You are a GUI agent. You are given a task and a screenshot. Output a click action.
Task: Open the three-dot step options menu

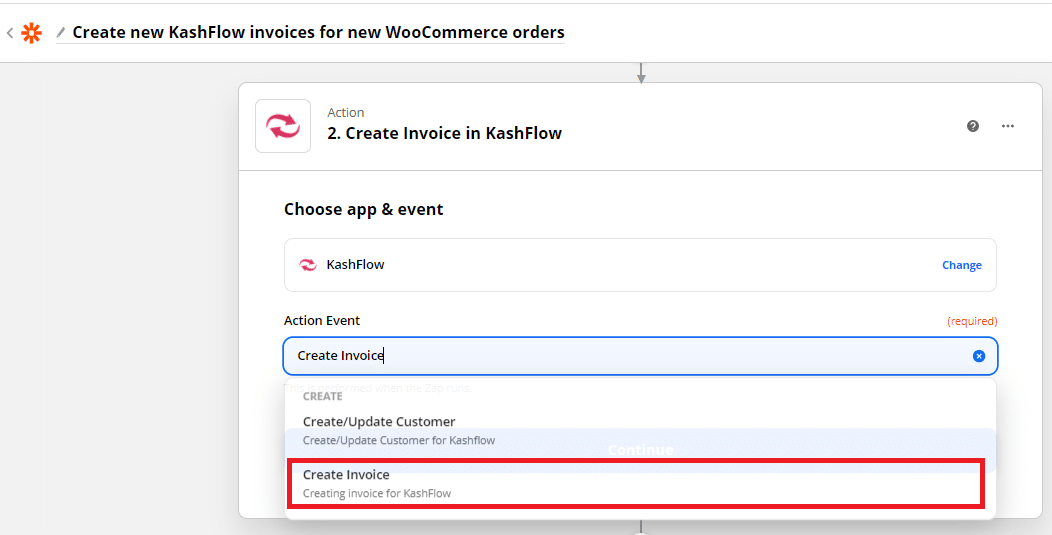pos(1008,126)
